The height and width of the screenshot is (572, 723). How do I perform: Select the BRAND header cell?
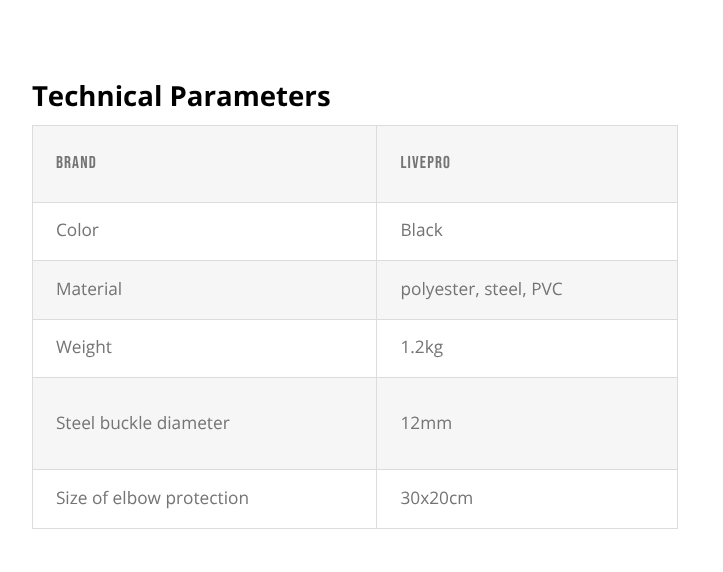point(76,163)
